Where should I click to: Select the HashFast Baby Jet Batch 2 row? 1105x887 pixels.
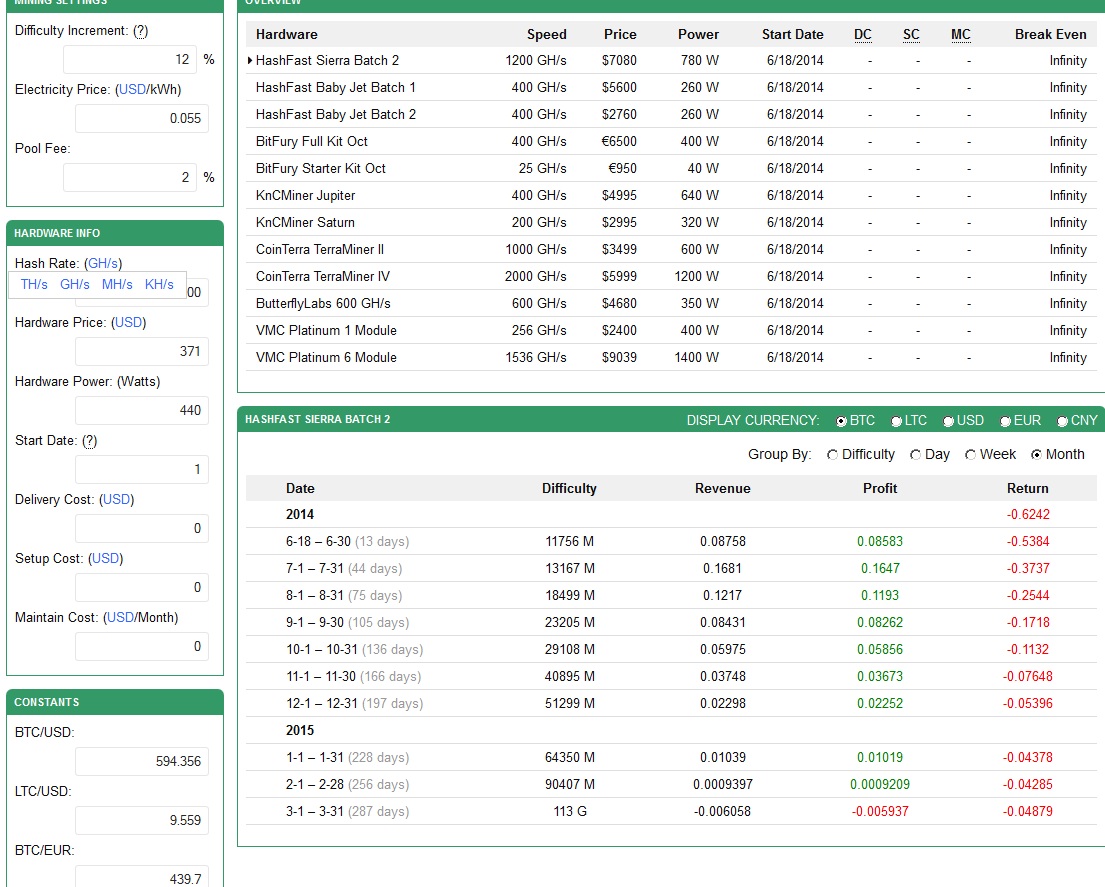click(671, 114)
